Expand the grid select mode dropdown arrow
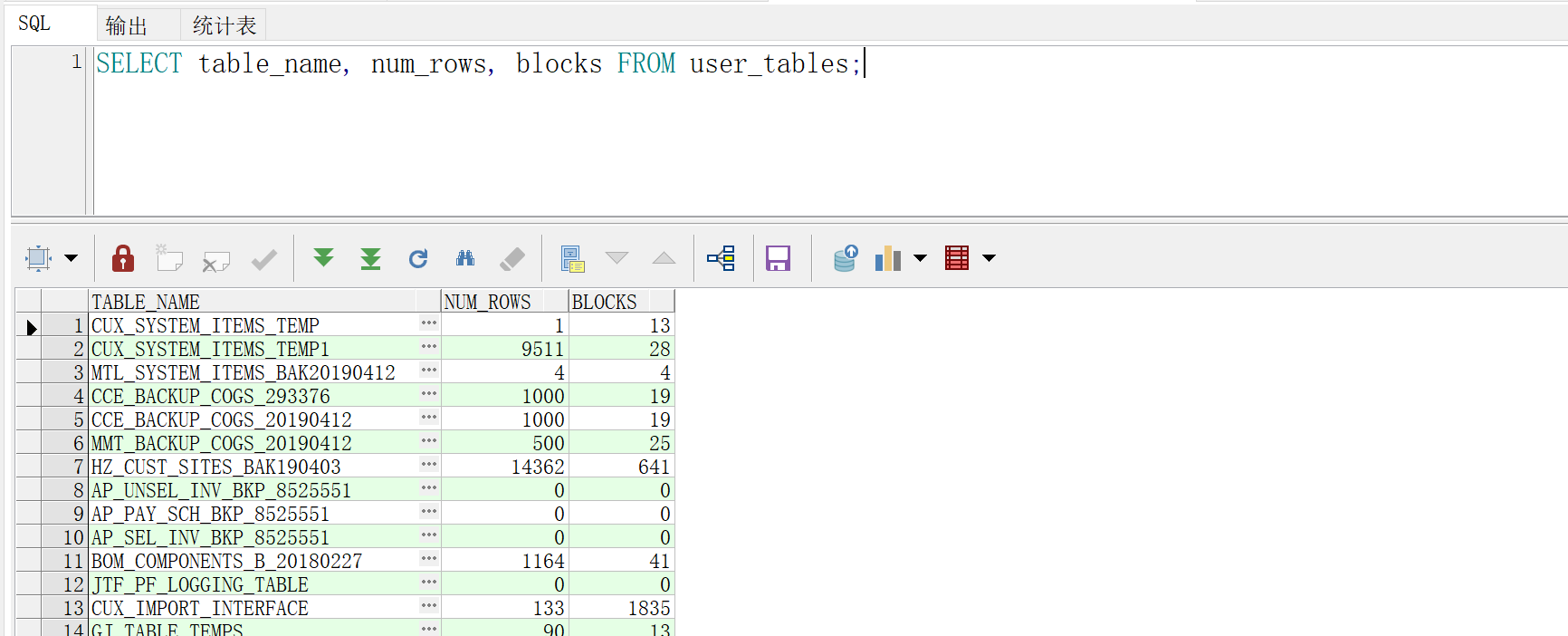This screenshot has height=636, width=1568. click(x=72, y=259)
